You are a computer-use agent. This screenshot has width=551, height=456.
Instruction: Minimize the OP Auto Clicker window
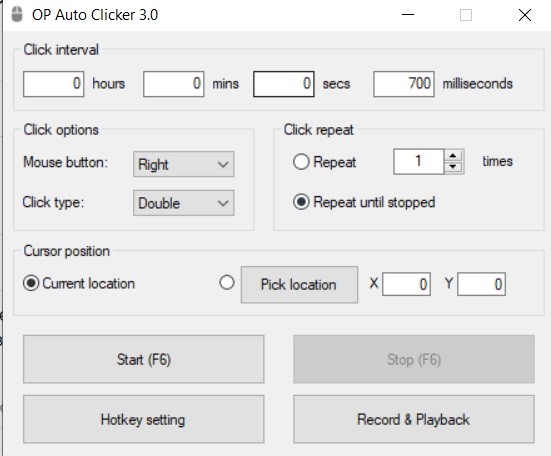(x=408, y=15)
